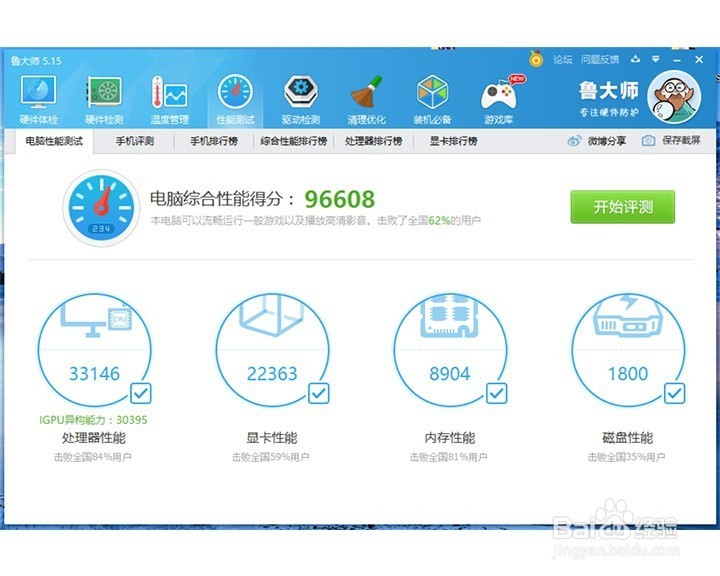Viewport: 720px width, 576px height.
Task: Switch to the 处理器排行榜 tab
Action: coord(374,141)
